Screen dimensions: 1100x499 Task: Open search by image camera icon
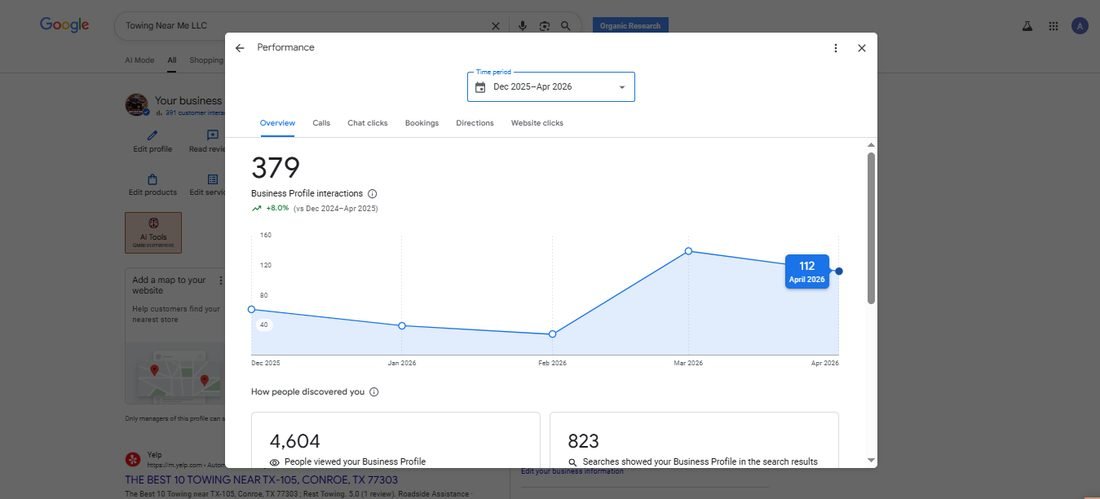point(544,26)
